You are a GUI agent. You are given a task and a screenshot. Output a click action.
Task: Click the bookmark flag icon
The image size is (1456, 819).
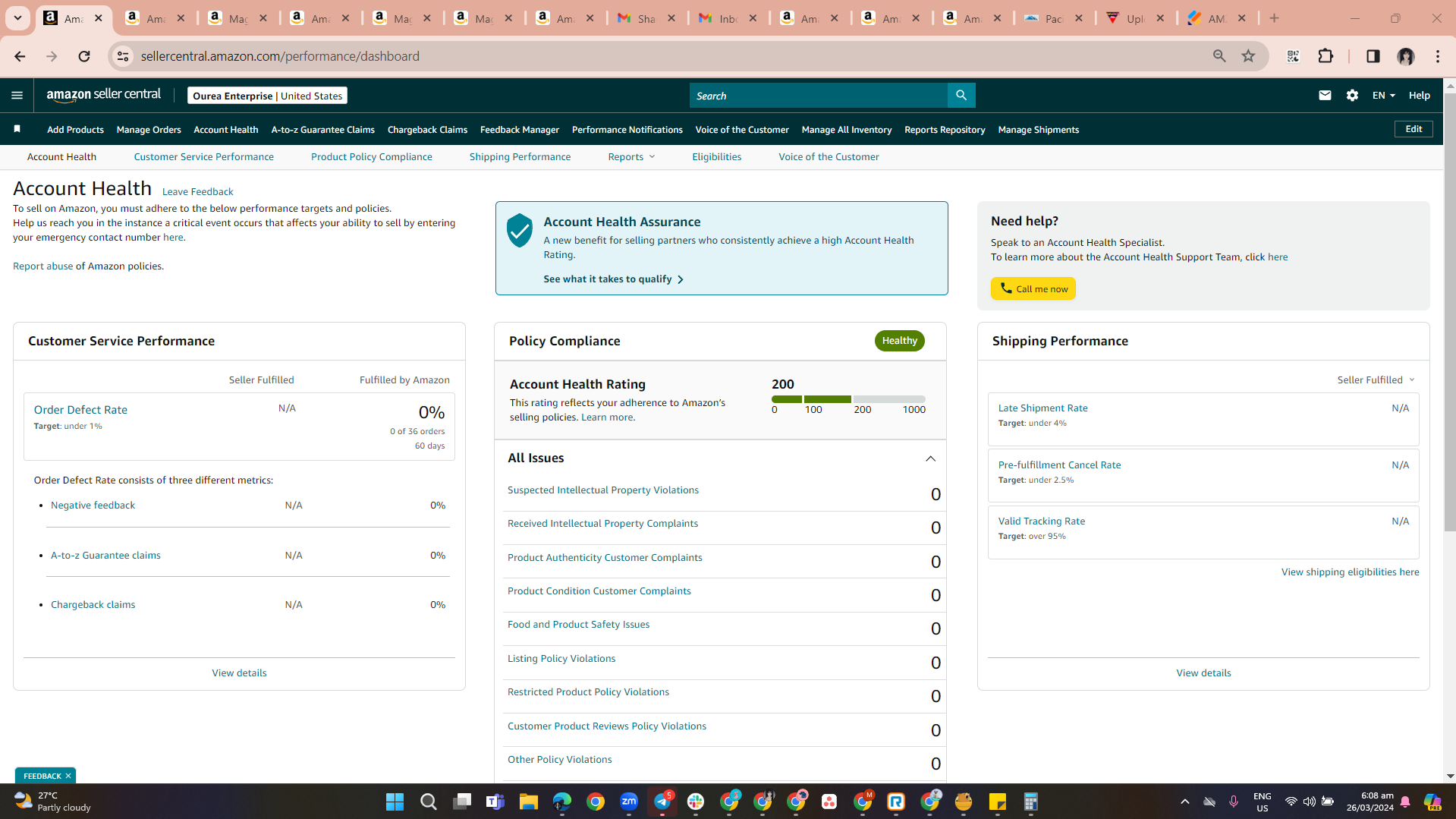coord(17,129)
